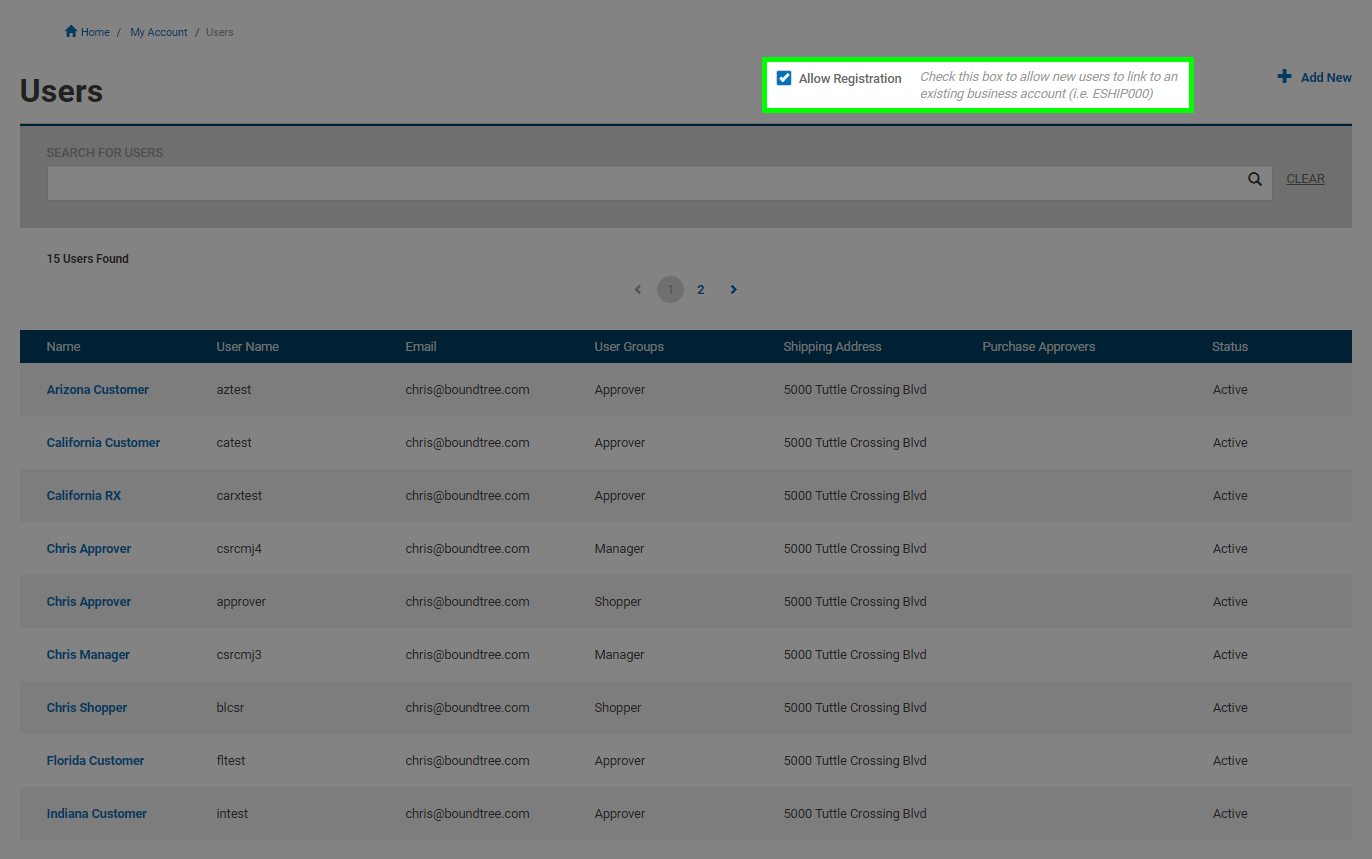Click the username fltest

(231, 761)
